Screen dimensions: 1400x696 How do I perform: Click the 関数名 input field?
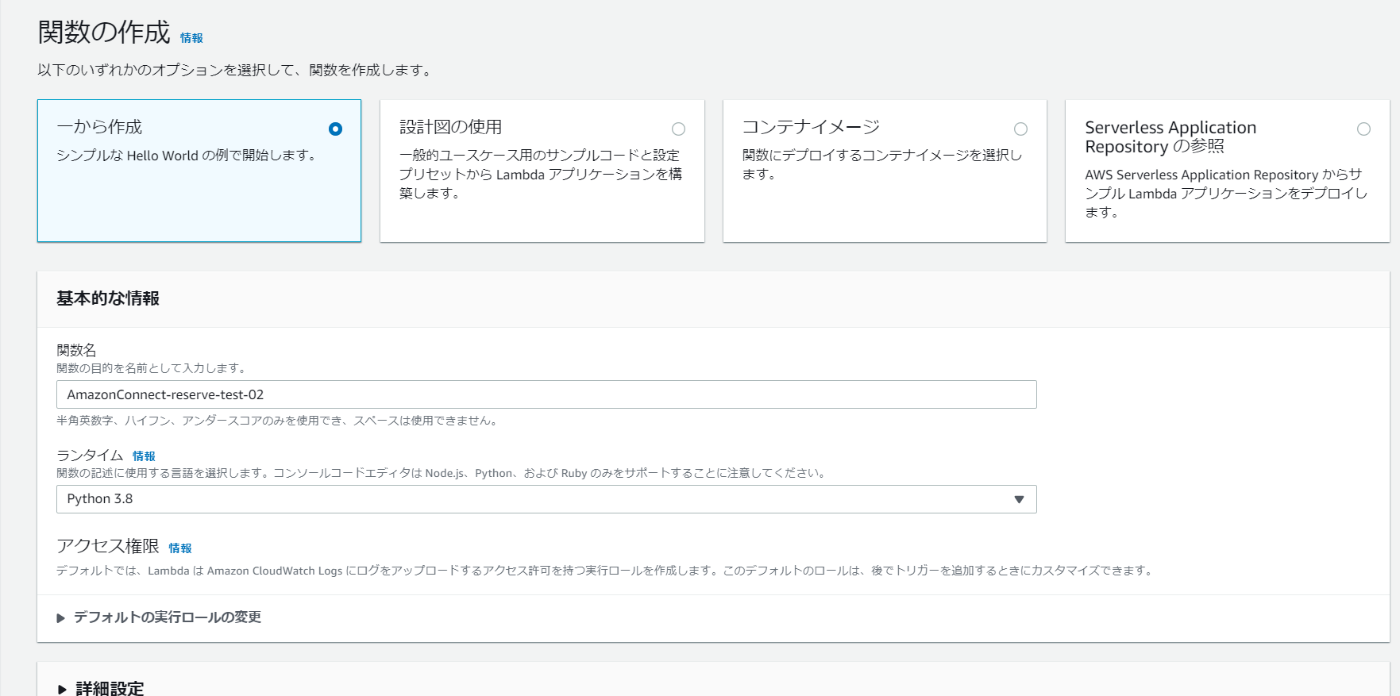[x=546, y=394]
